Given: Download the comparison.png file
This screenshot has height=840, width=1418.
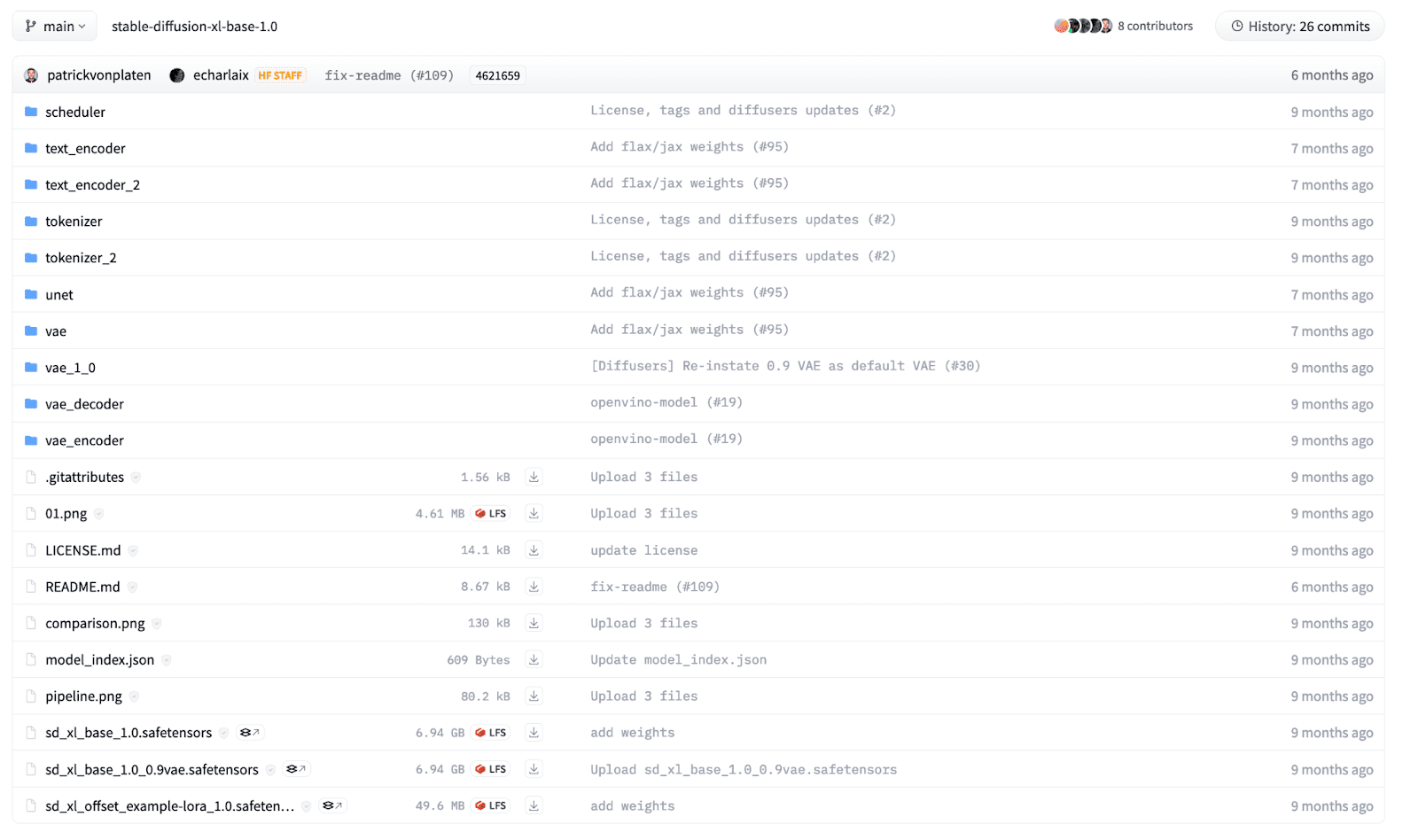Looking at the screenshot, I should pyautogui.click(x=534, y=623).
